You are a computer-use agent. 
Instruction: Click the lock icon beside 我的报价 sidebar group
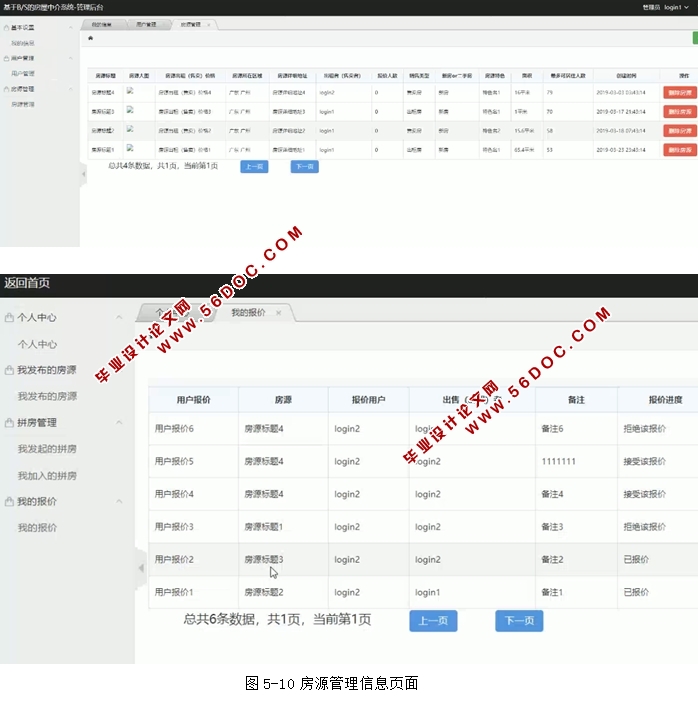tap(9, 501)
